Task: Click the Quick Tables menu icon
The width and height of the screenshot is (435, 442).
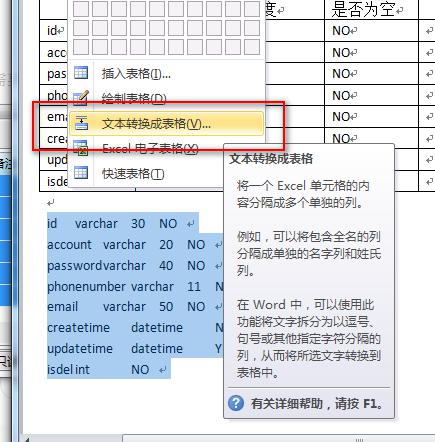Action: coord(81,173)
